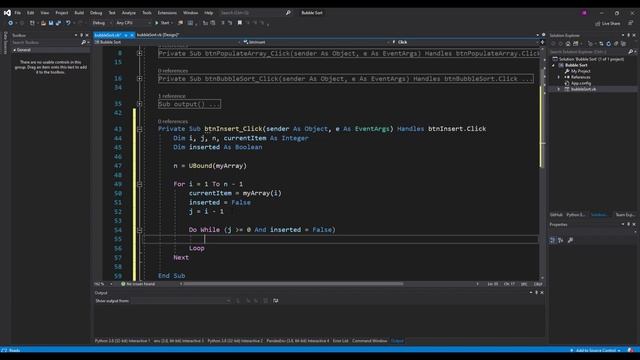Open the Team Explorer tab
Image resolution: width=640 pixels, height=360 pixels.
pyautogui.click(x=624, y=215)
